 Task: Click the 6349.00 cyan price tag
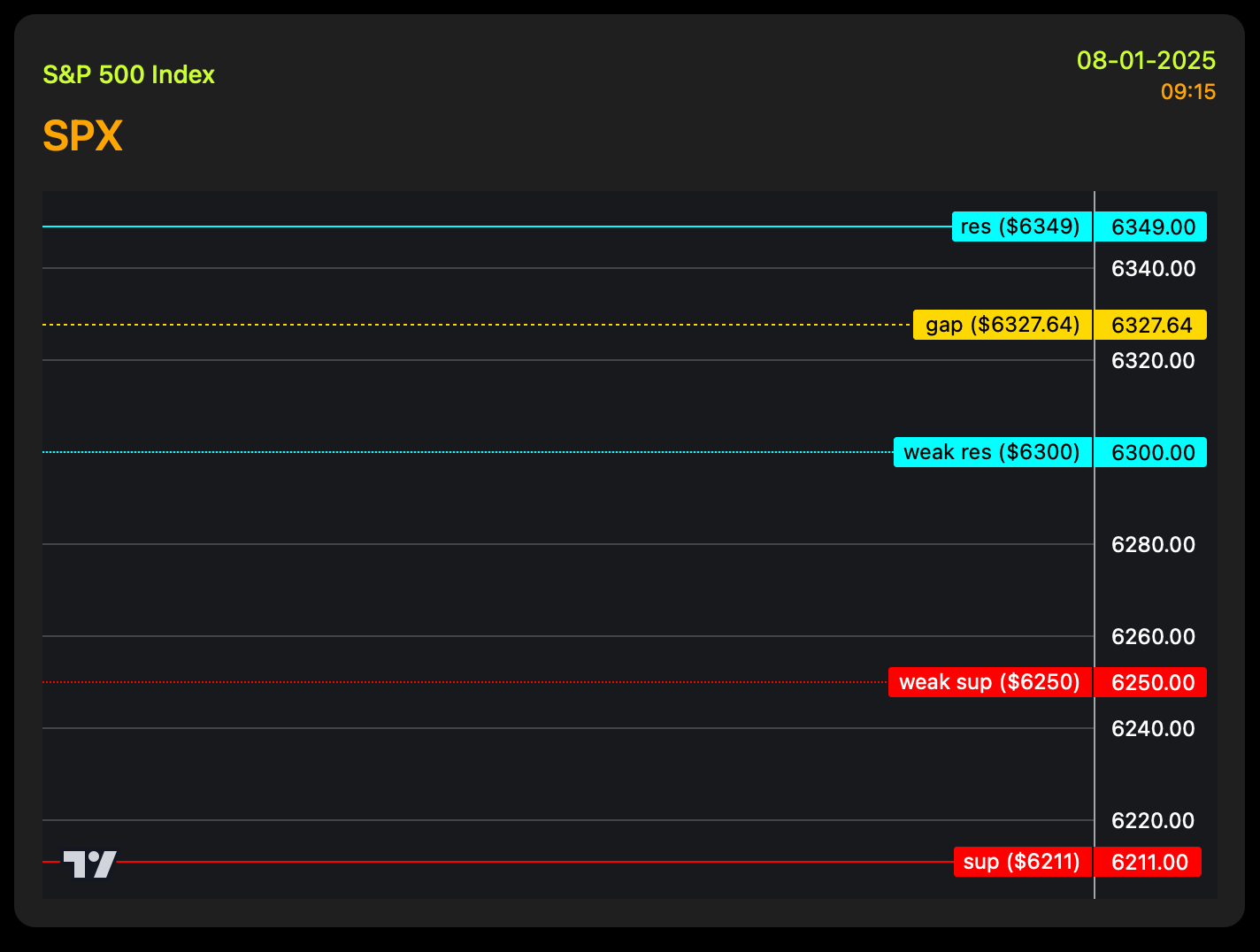[1151, 227]
